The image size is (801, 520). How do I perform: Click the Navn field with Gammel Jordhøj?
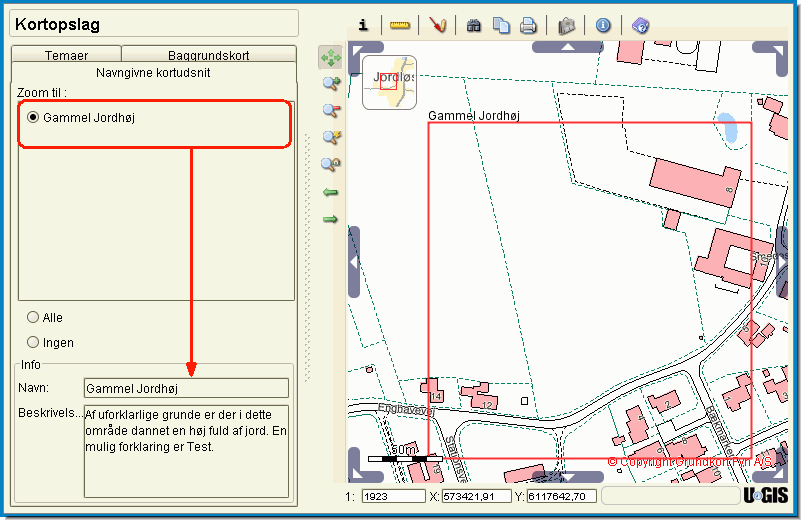click(x=186, y=388)
